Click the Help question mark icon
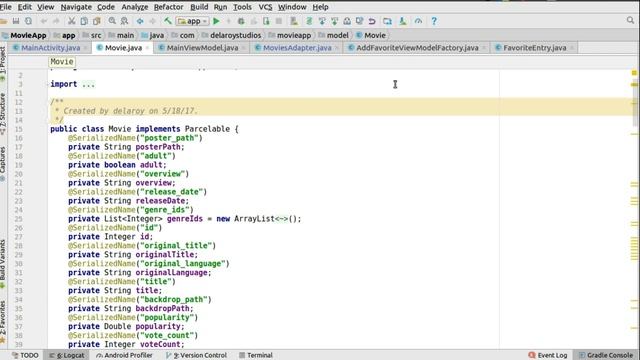640x360 pixels. coord(434,21)
